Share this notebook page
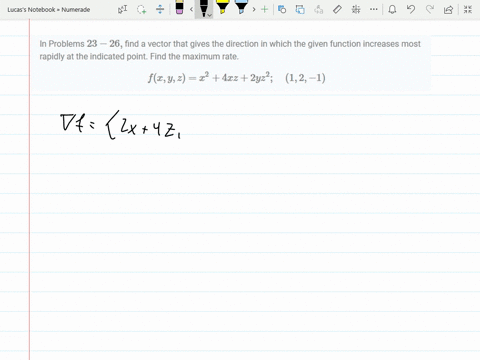Screen dimensions: 480x360 pos(449,9)
